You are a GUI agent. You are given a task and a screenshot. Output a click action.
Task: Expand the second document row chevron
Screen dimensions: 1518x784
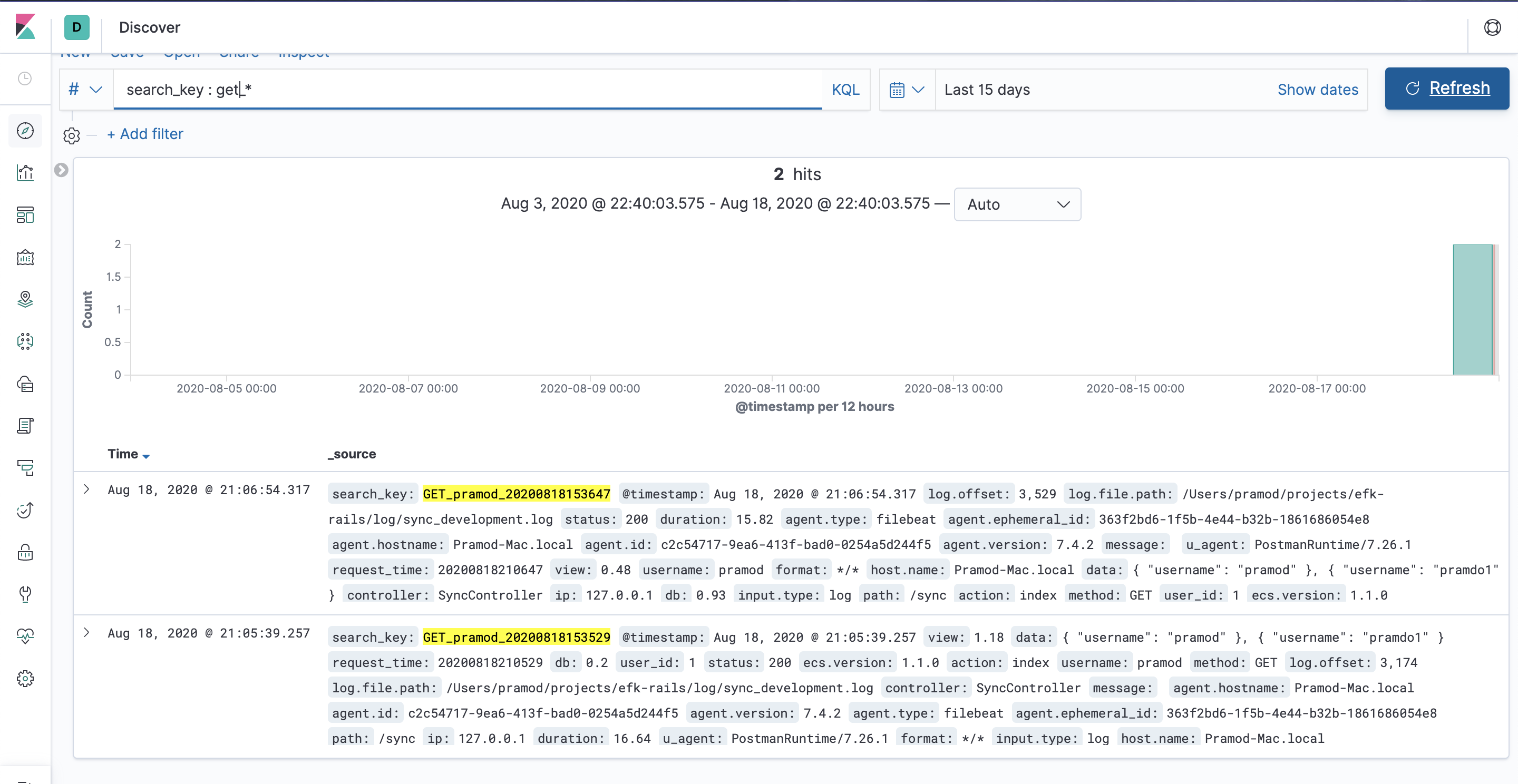pyautogui.click(x=87, y=633)
